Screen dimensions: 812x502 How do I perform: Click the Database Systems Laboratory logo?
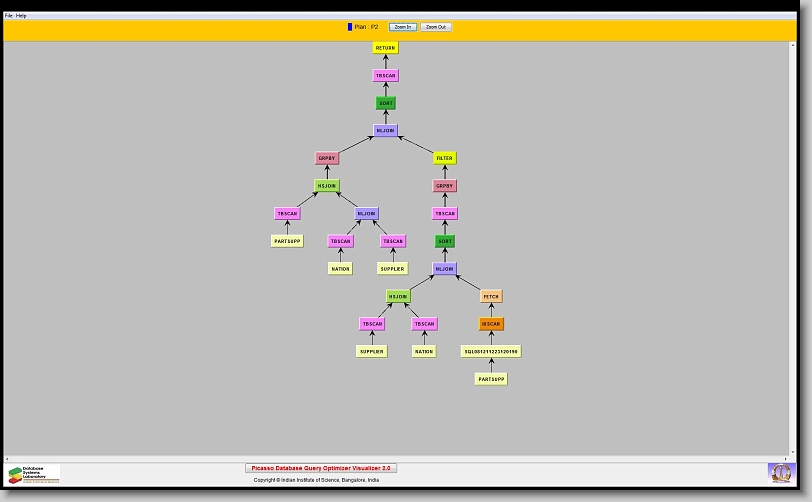click(33, 474)
